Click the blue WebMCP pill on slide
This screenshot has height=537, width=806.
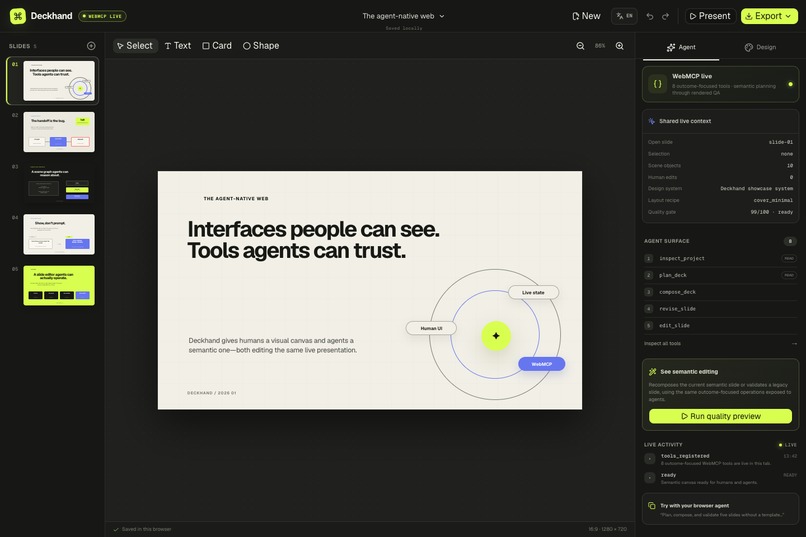tap(542, 364)
